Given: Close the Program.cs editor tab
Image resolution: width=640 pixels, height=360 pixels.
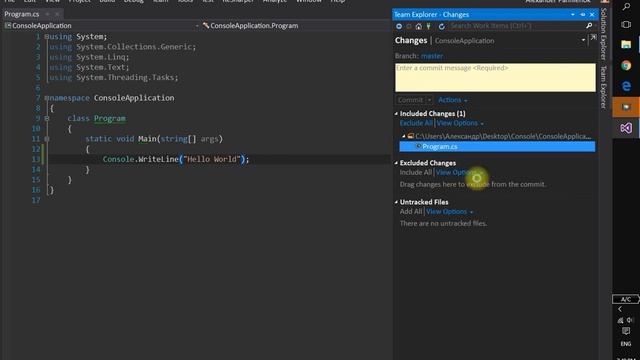Looking at the screenshot, I should pyautogui.click(x=57, y=14).
